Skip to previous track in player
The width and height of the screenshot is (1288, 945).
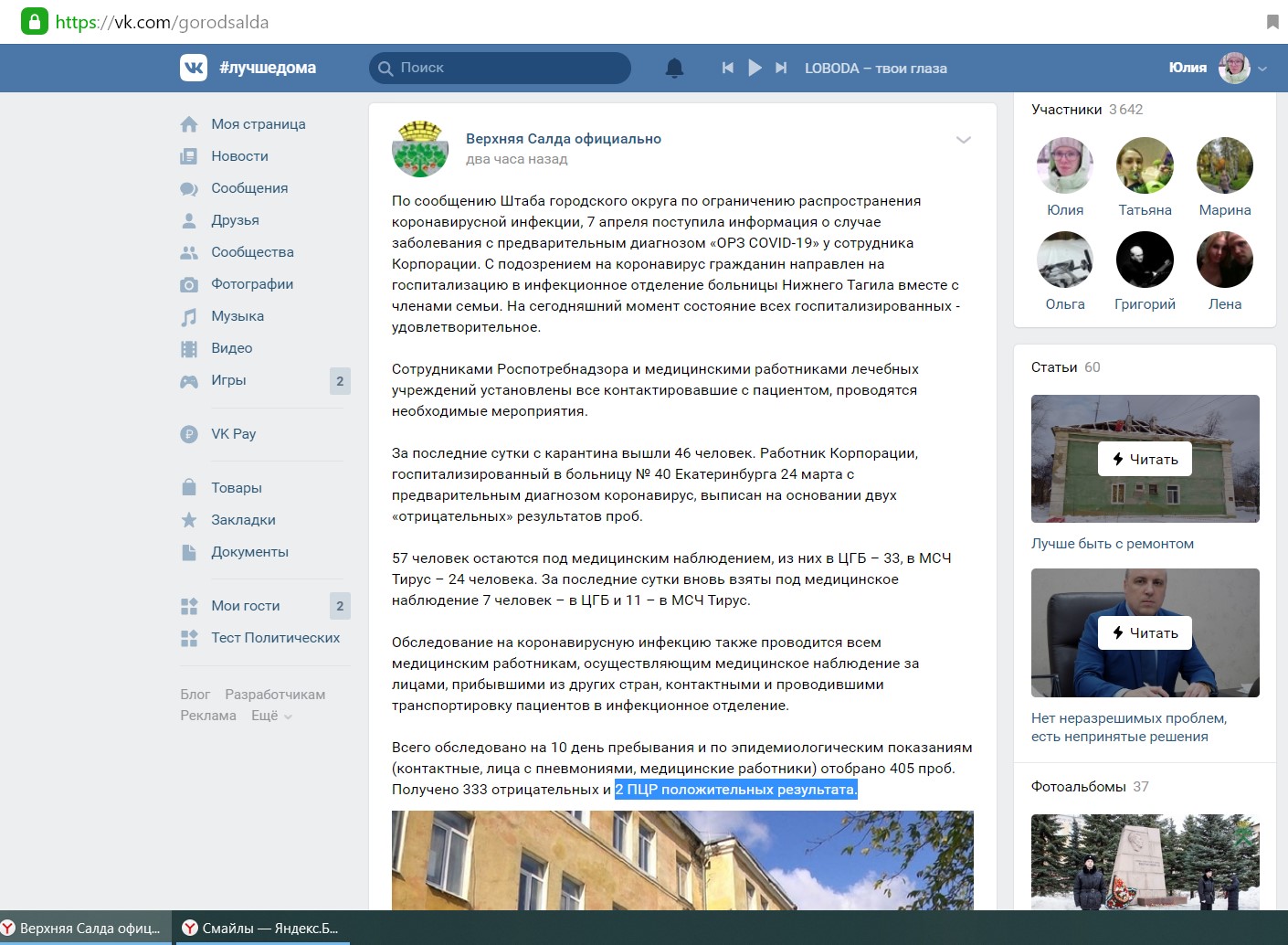[x=727, y=68]
